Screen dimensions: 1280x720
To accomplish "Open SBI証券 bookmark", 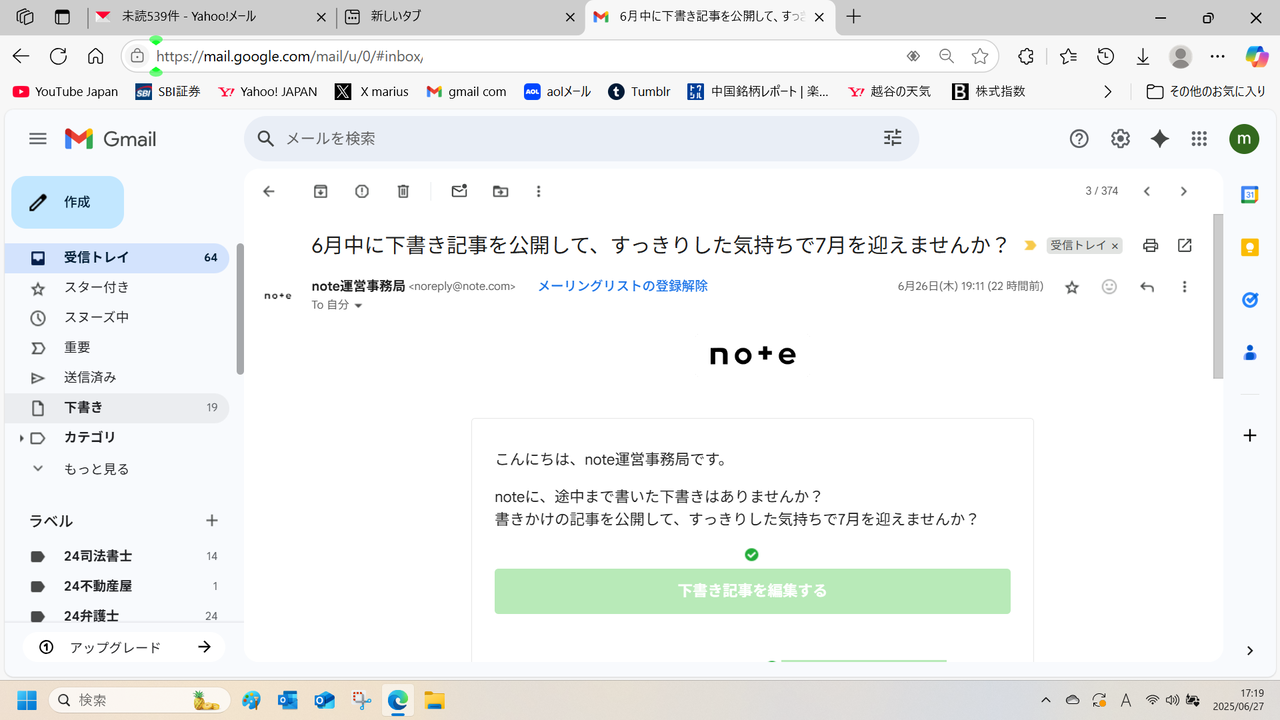I will pos(167,91).
